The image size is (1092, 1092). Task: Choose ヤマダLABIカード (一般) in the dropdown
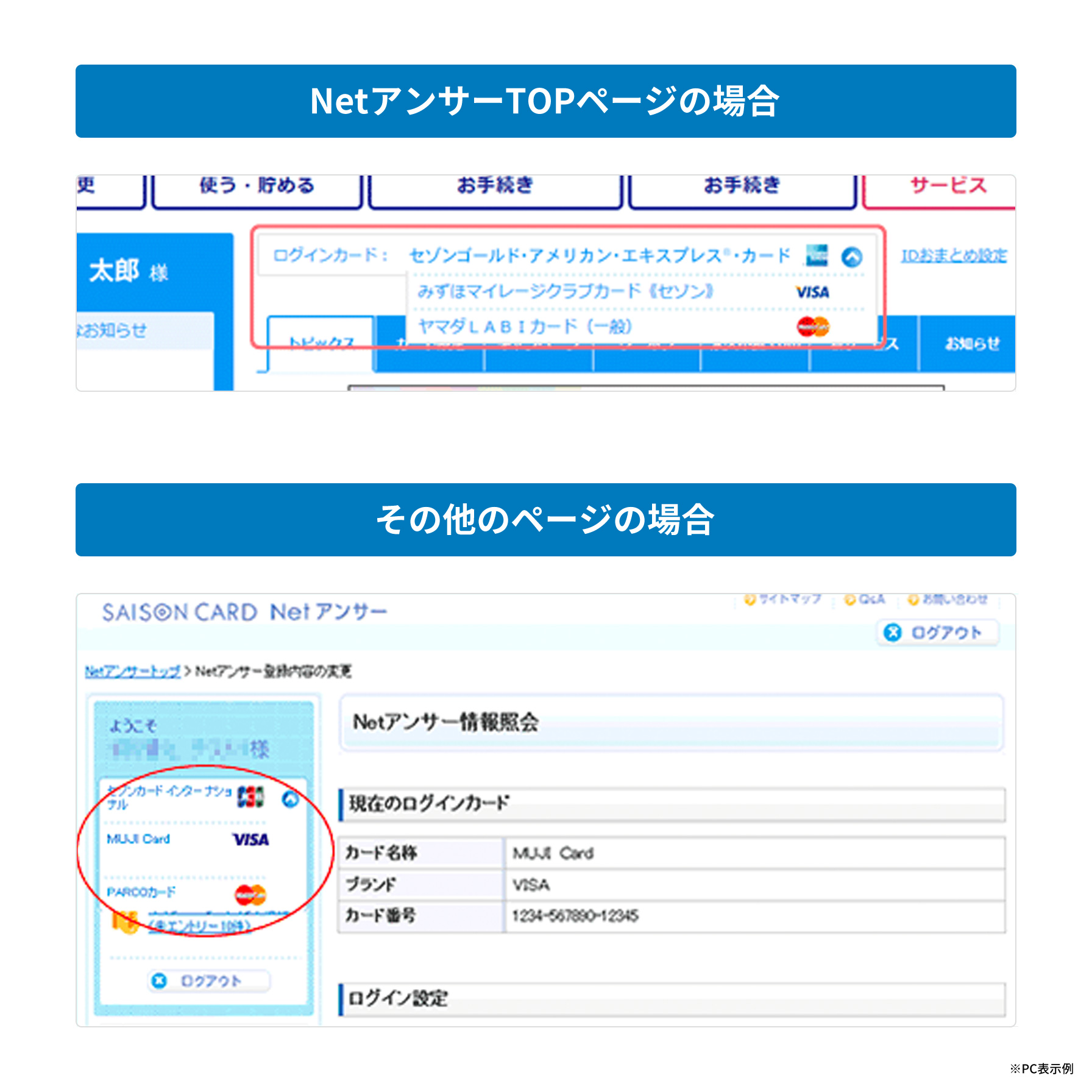(x=525, y=327)
